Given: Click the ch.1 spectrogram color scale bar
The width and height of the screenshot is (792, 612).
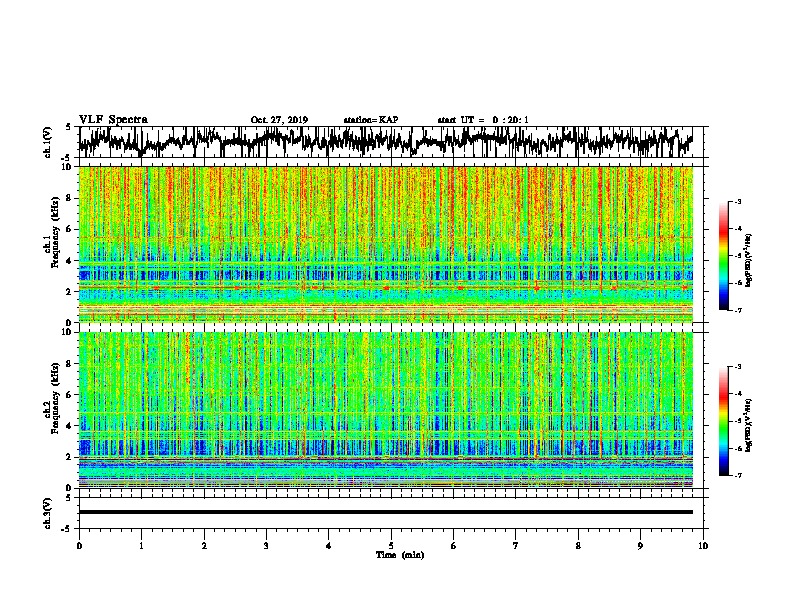Looking at the screenshot, I should coord(723,256).
